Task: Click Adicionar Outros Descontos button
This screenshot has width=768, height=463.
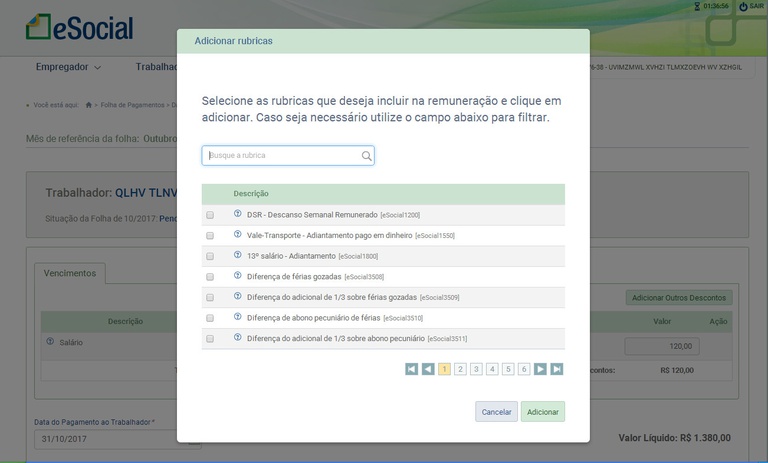Action: (679, 297)
